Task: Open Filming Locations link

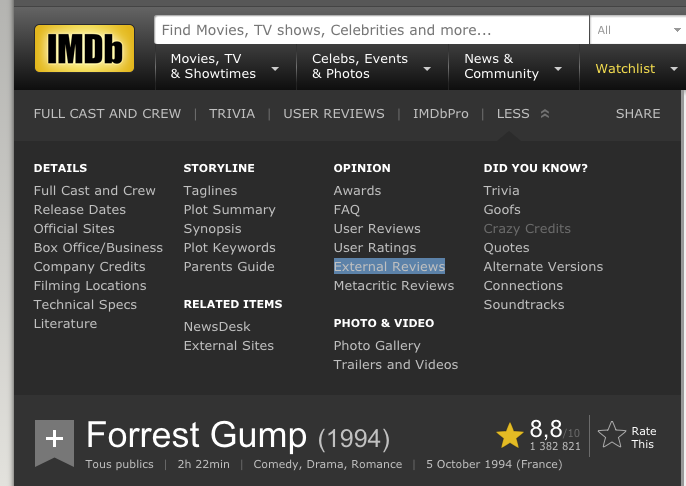Action: click(90, 285)
